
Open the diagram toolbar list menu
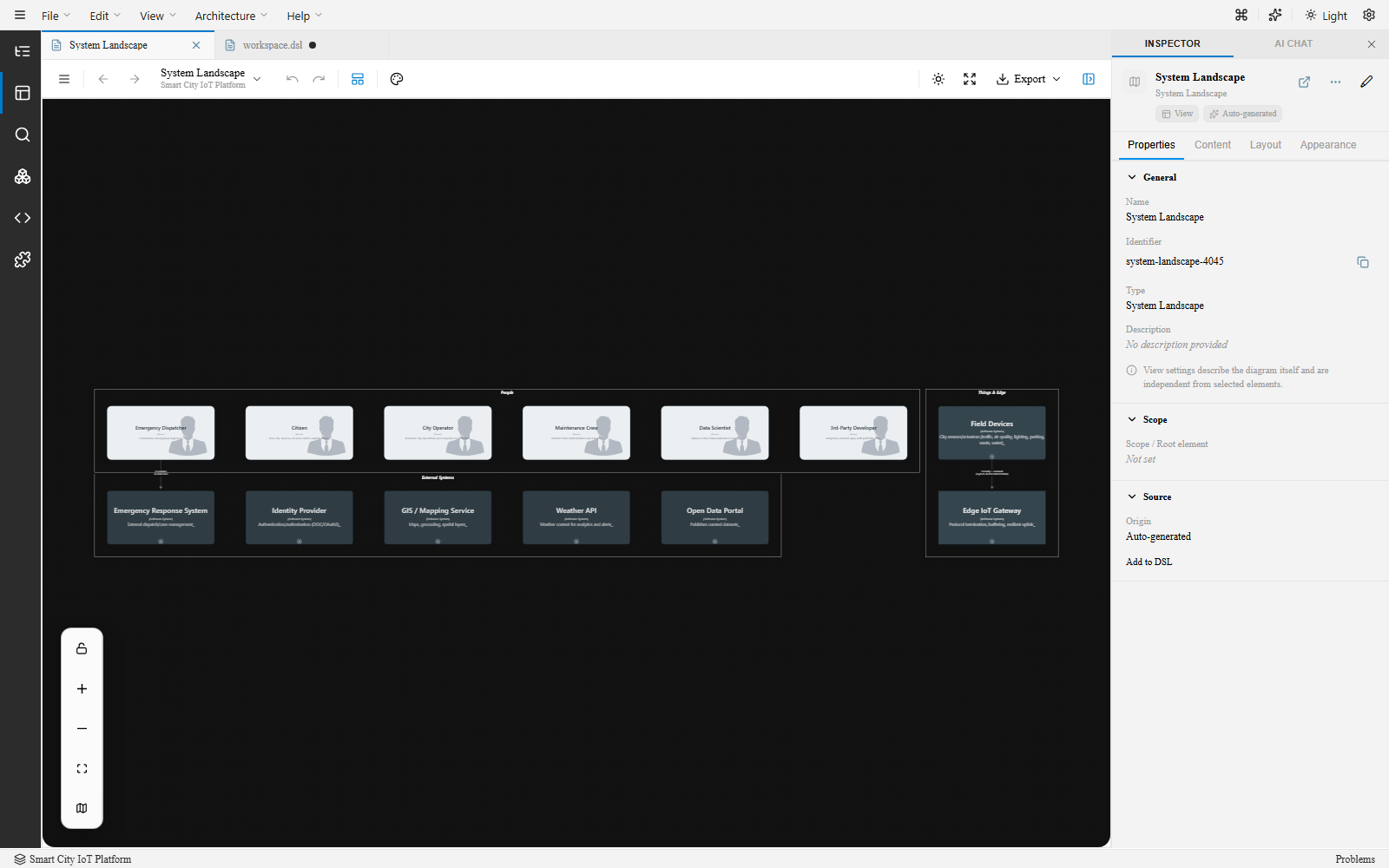point(64,79)
